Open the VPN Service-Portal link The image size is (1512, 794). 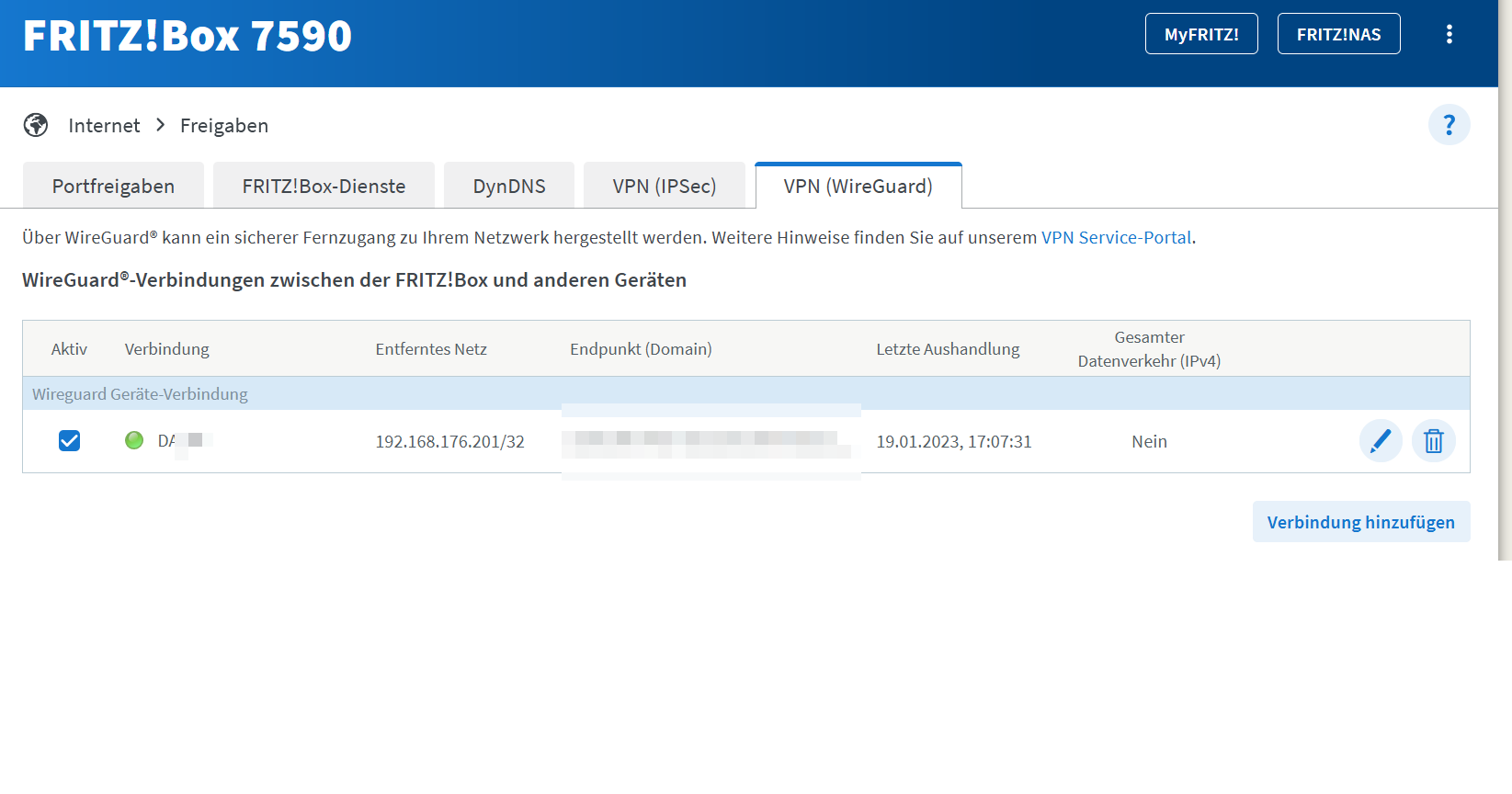[1116, 237]
